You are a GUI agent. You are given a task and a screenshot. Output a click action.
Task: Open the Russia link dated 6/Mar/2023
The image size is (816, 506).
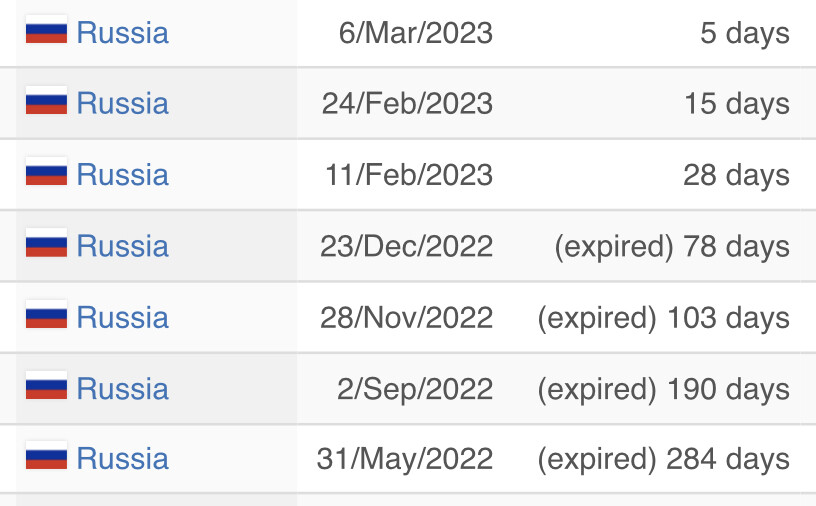pyautogui.click(x=122, y=33)
